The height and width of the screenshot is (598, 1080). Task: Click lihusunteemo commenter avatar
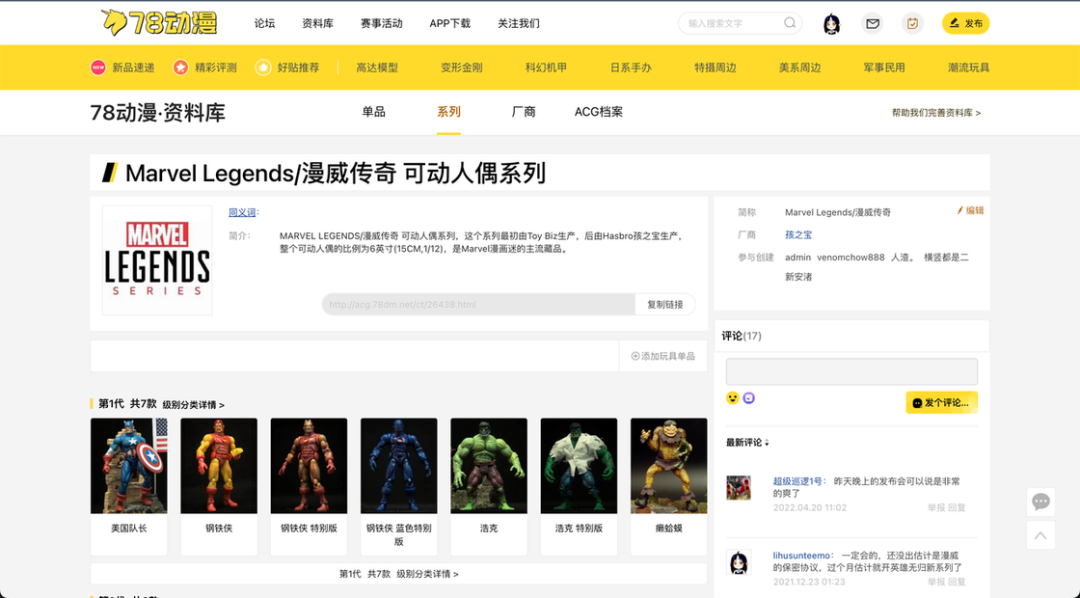tap(738, 562)
